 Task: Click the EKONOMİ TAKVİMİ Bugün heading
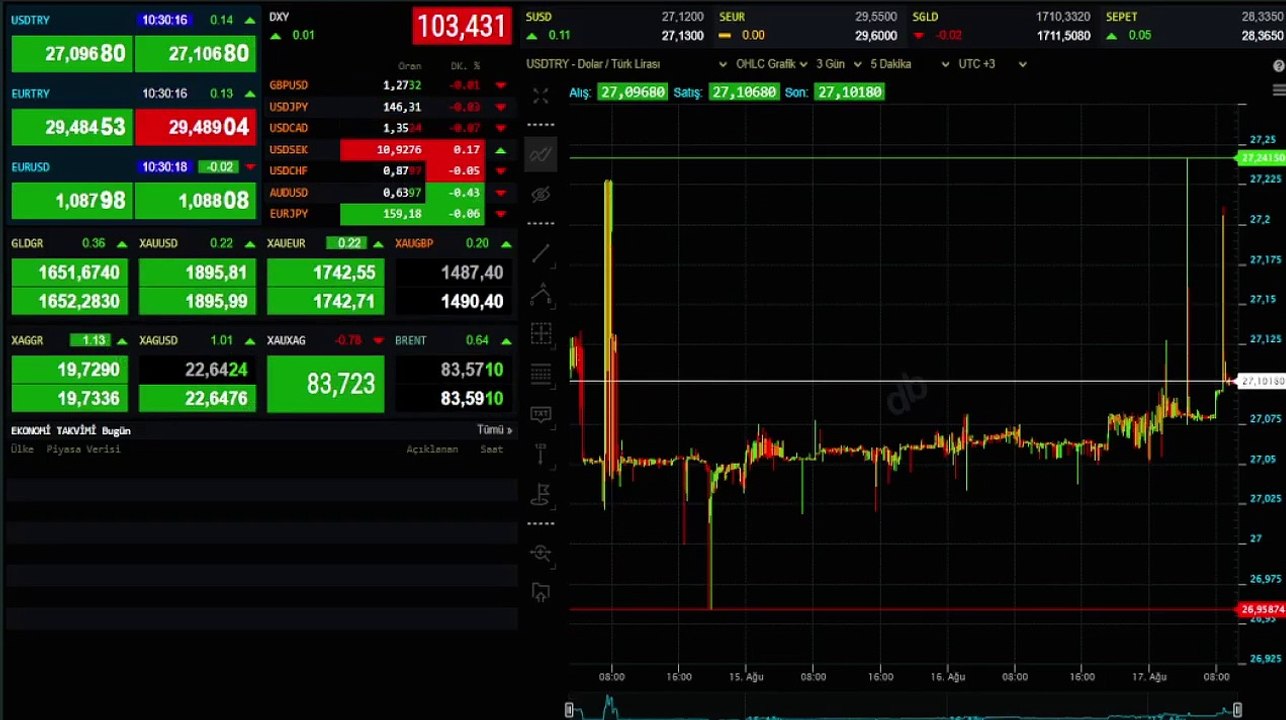pos(71,430)
